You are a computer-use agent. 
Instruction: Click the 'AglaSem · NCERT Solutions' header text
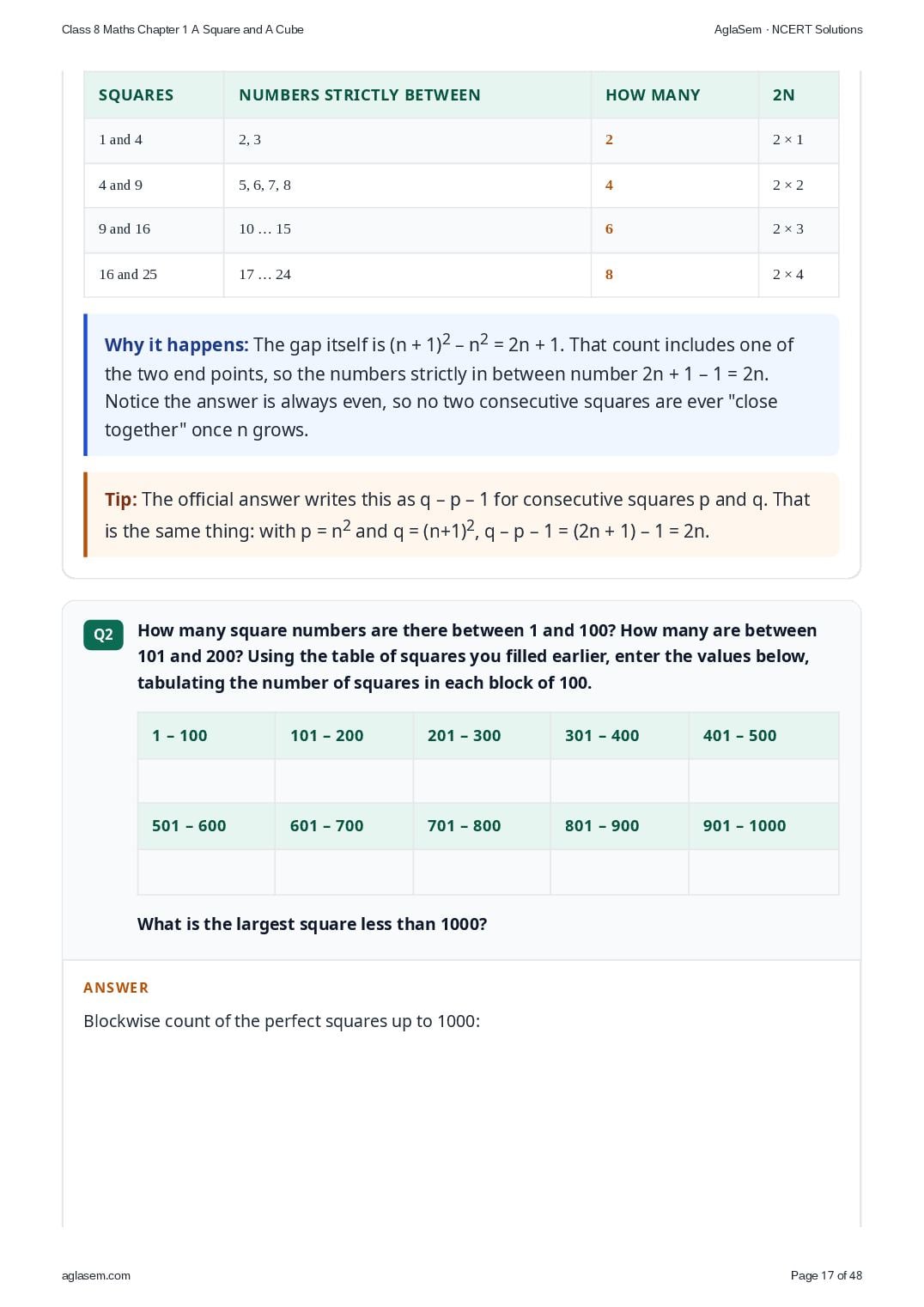point(788,29)
